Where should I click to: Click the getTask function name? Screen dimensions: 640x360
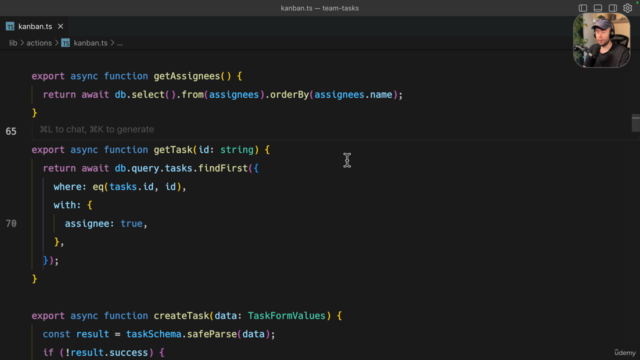173,150
